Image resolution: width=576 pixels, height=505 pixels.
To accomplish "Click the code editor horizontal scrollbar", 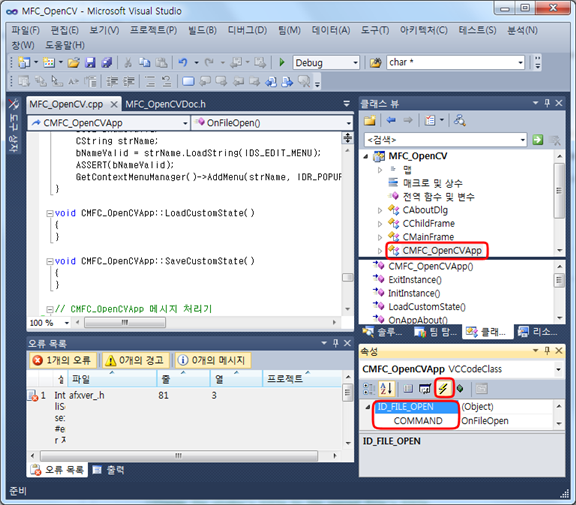I will coord(125,322).
